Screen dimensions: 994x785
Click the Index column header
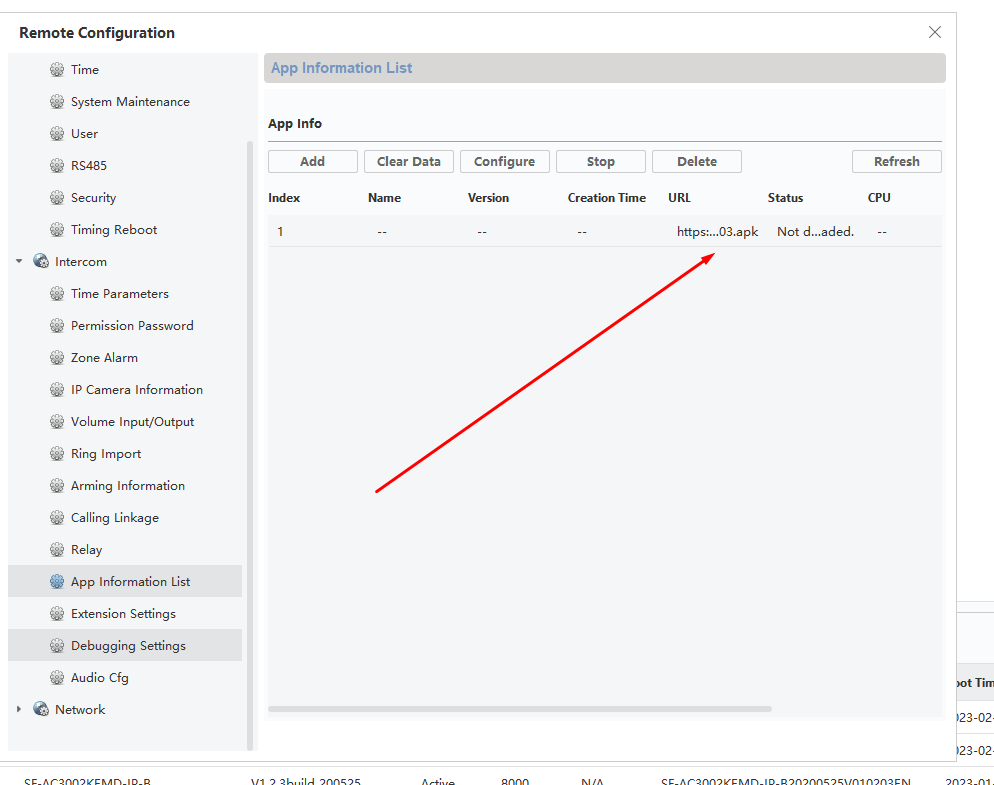284,198
